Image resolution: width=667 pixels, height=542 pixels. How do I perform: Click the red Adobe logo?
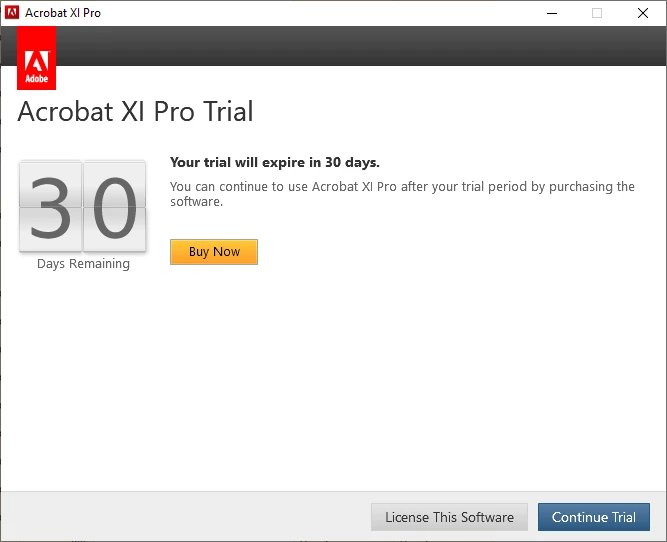tap(37, 58)
